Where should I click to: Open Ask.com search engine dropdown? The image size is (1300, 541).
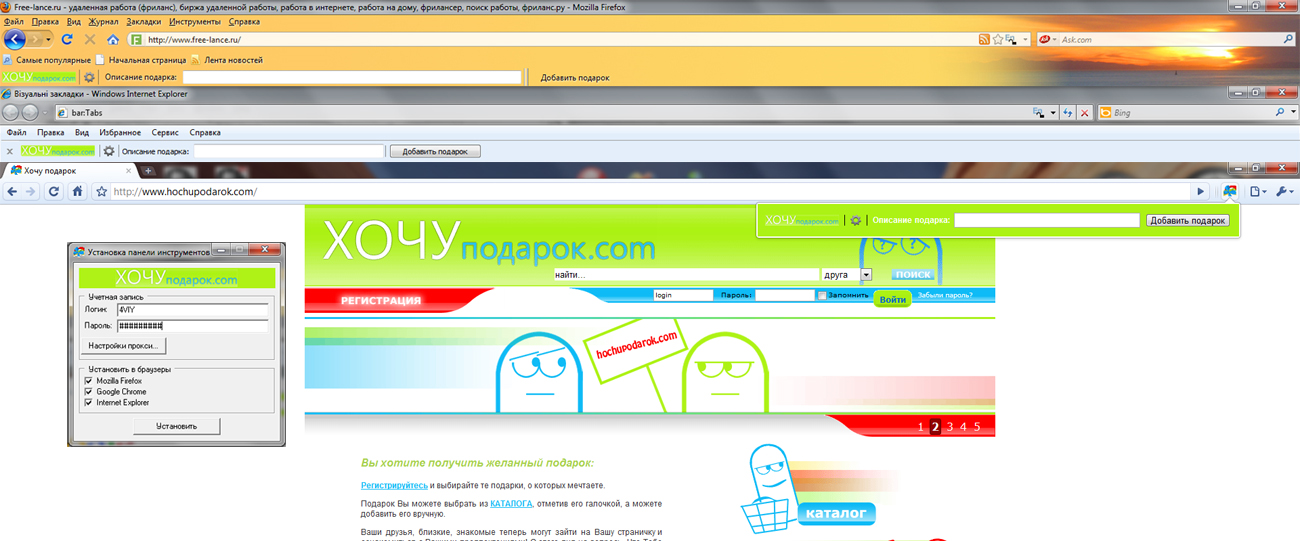pyautogui.click(x=1053, y=40)
